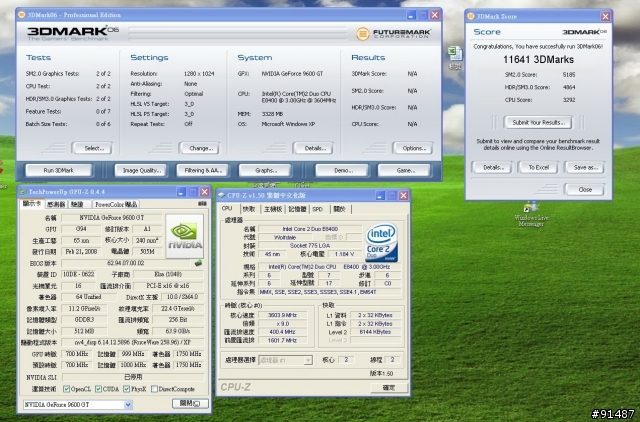Click Change under Settings
The width and height of the screenshot is (640, 422).
coord(199,148)
